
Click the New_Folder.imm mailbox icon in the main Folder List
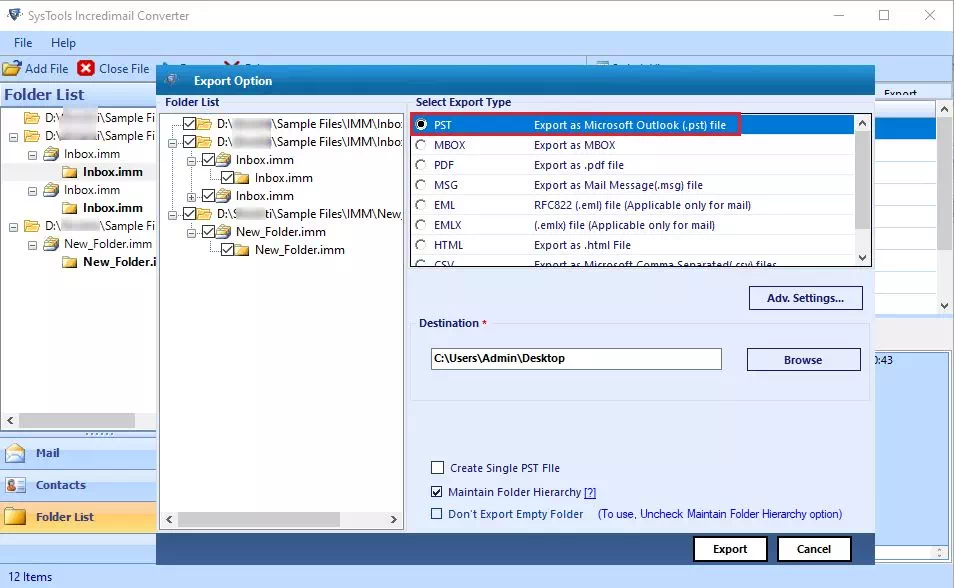[51, 244]
